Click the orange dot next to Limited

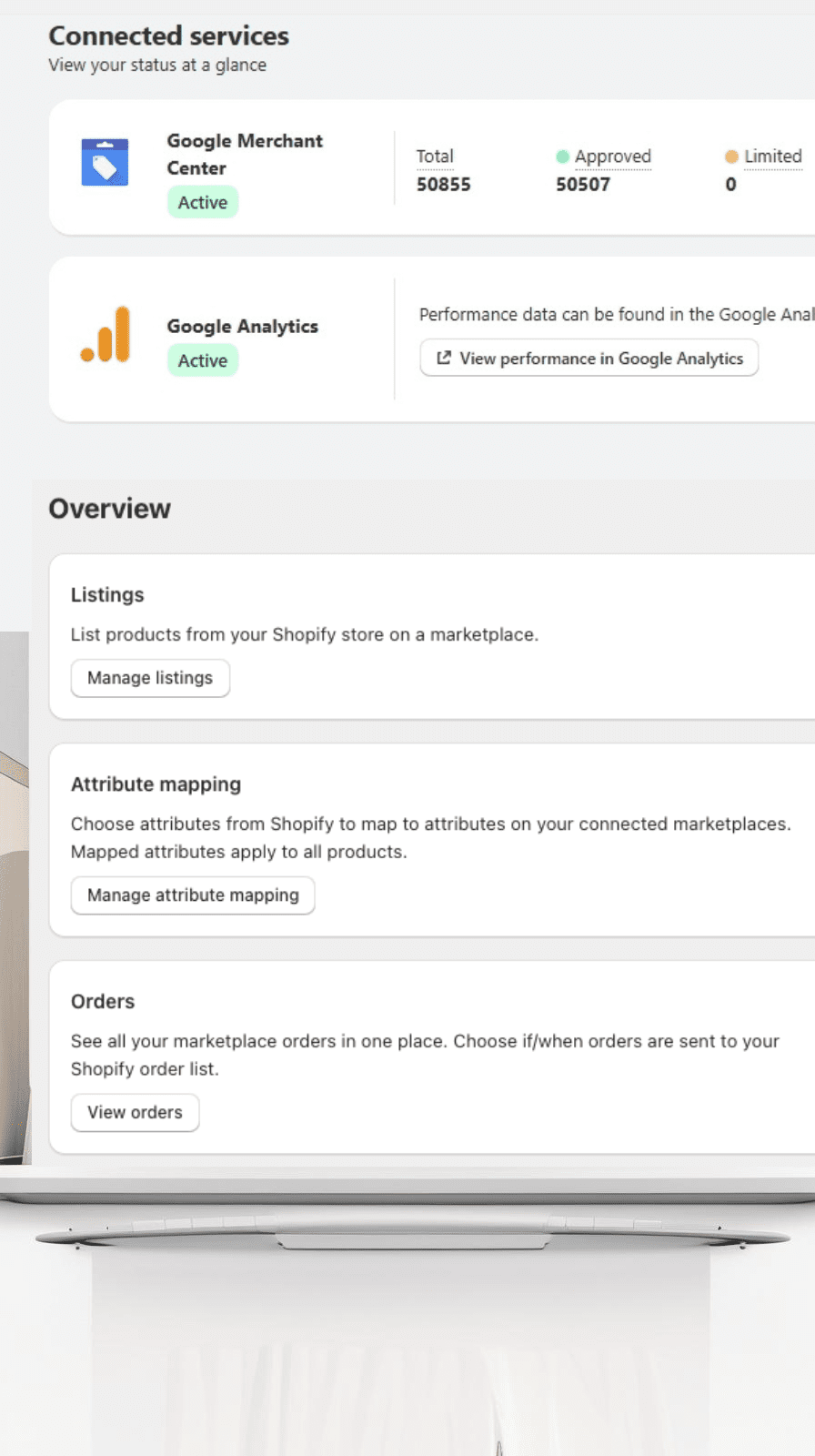[x=730, y=157]
